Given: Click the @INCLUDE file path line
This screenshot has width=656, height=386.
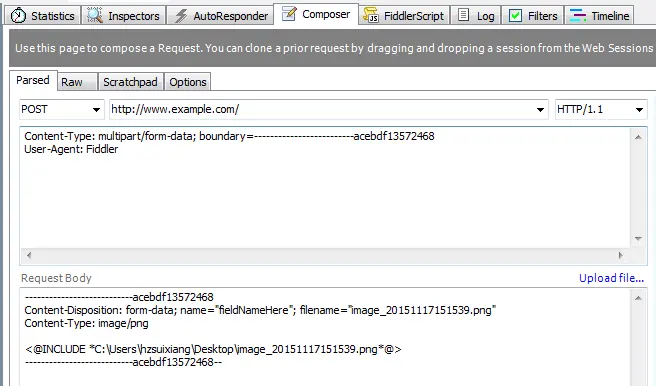Looking at the screenshot, I should (213, 349).
